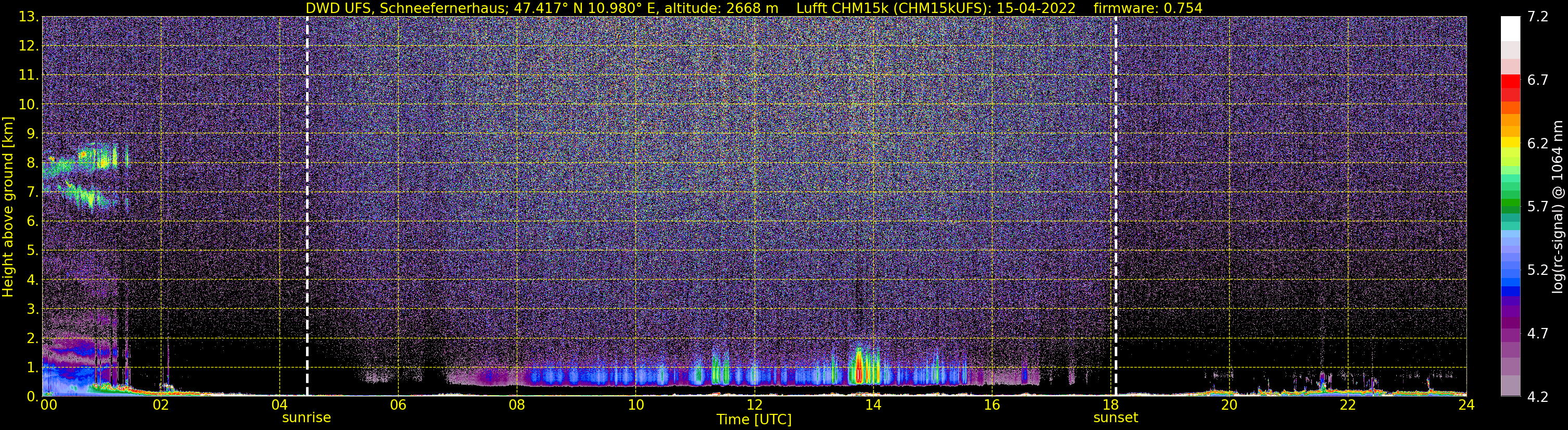Click the '3.' height tick label
This screenshot has height=430, width=1568.
click(x=32, y=309)
